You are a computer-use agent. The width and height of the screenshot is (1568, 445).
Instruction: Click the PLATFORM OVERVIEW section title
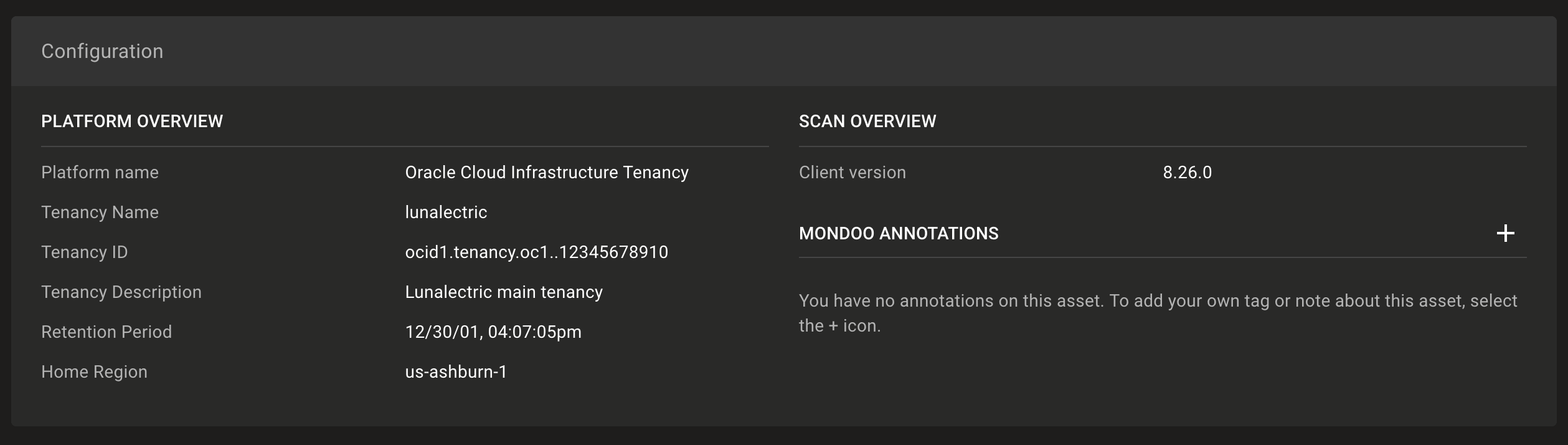[131, 121]
